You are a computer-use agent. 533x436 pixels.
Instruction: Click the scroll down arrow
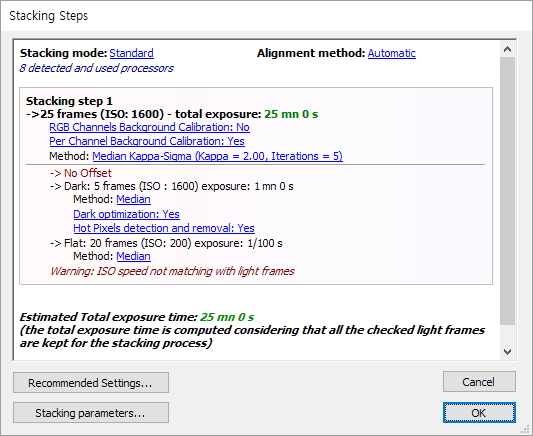point(508,351)
